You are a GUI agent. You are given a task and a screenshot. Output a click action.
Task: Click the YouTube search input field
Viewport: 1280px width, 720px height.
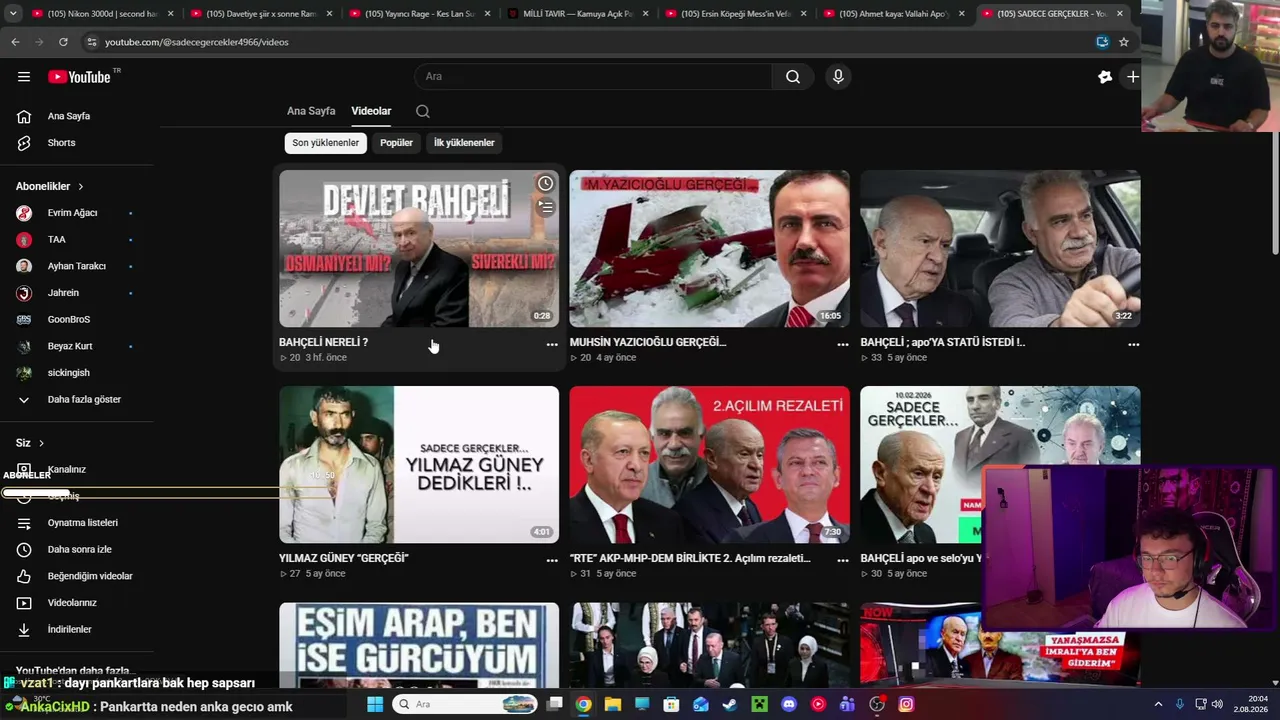pyautogui.click(x=594, y=77)
